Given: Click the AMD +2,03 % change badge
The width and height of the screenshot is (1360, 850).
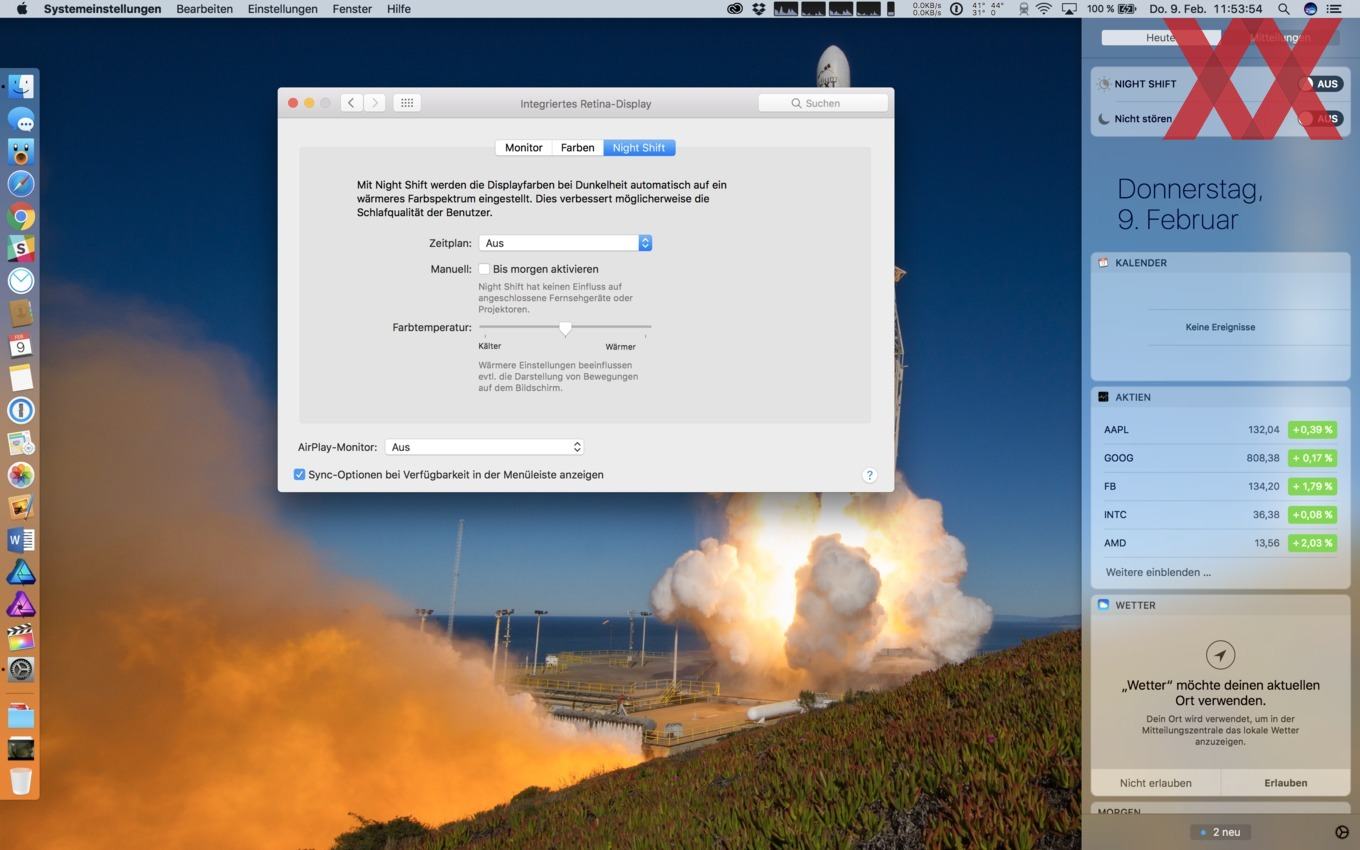Looking at the screenshot, I should pyautogui.click(x=1312, y=543).
